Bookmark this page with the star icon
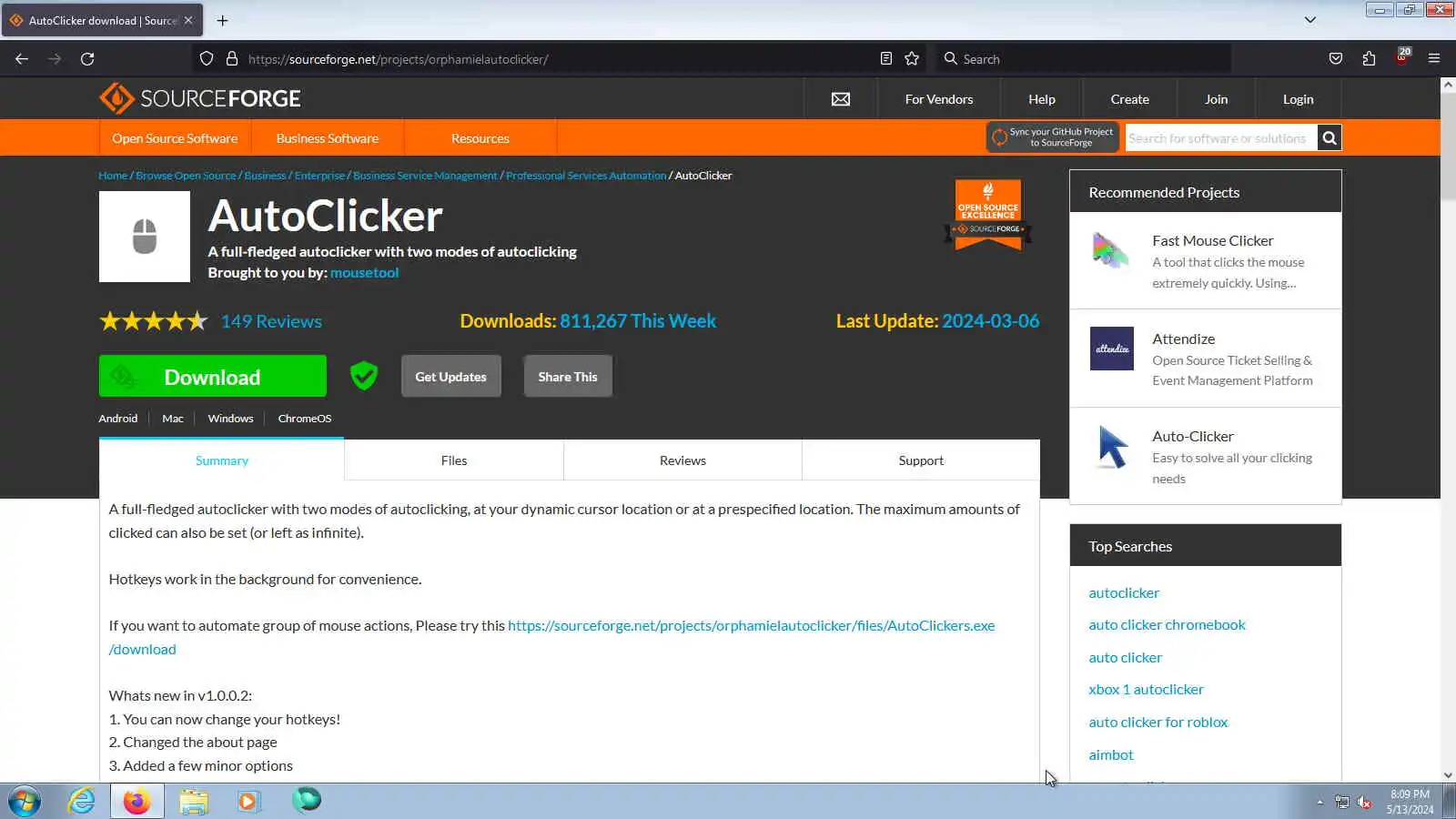 coord(912,59)
